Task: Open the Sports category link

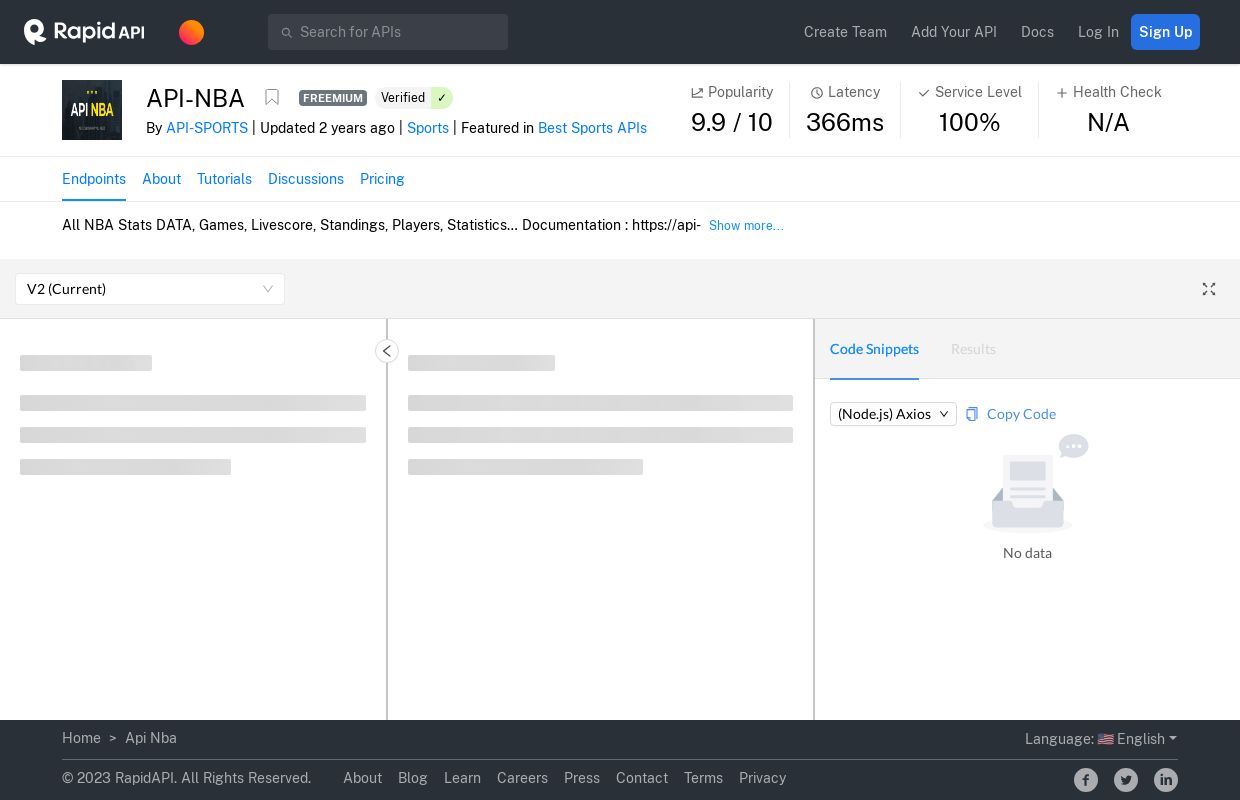Action: (428, 128)
